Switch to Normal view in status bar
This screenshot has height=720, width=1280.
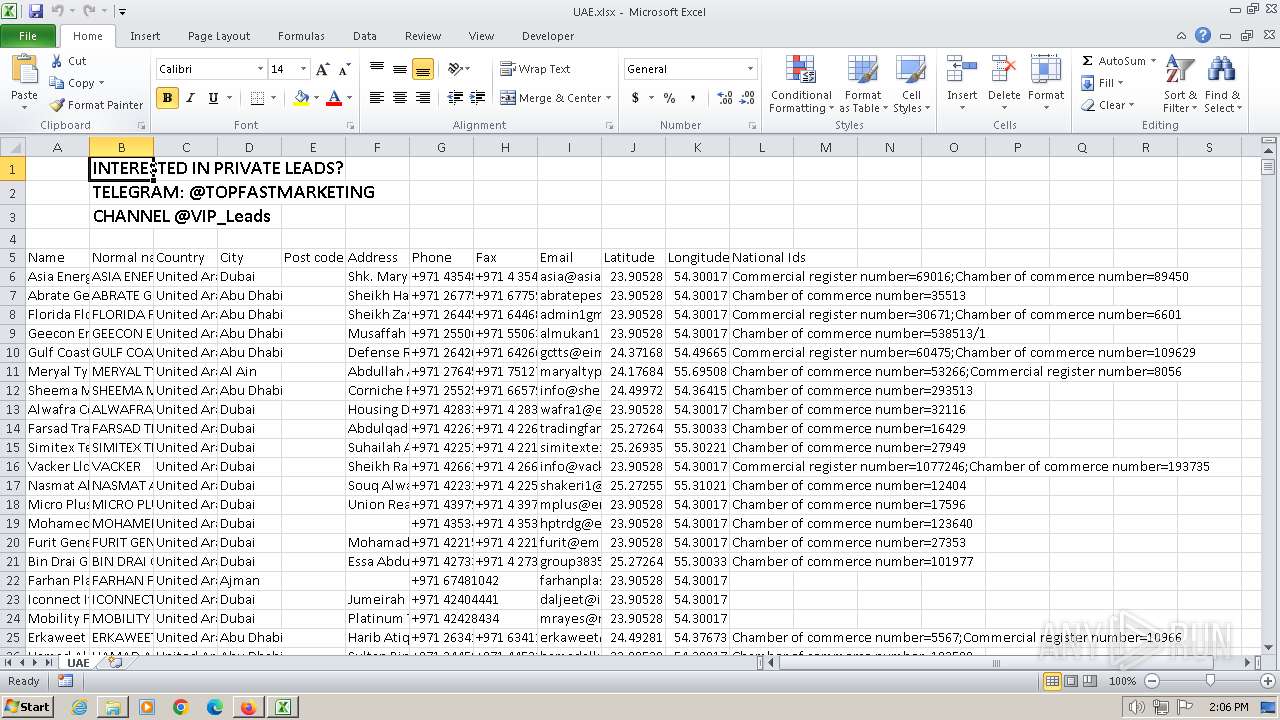coord(1052,681)
